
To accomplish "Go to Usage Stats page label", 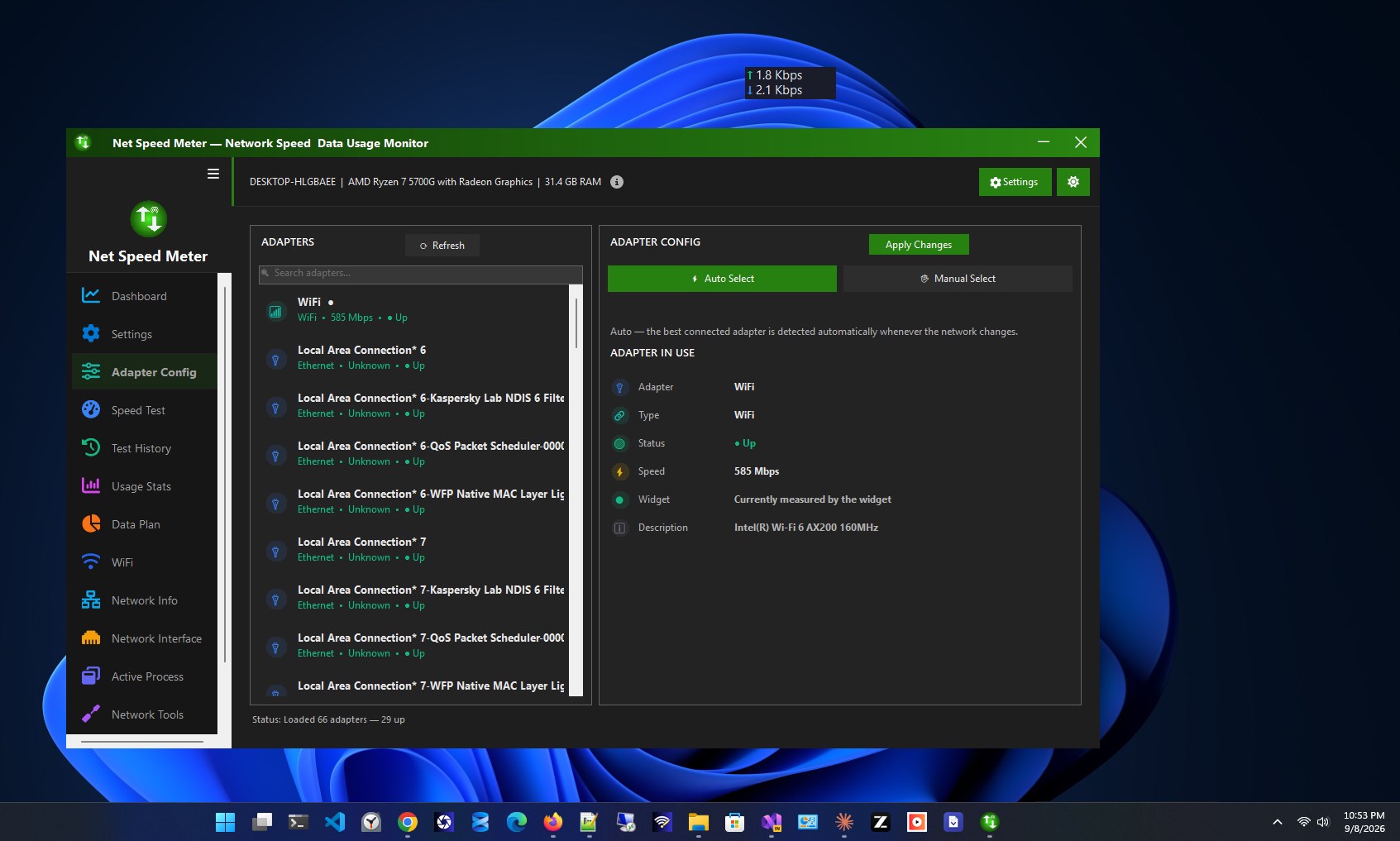I will [141, 486].
